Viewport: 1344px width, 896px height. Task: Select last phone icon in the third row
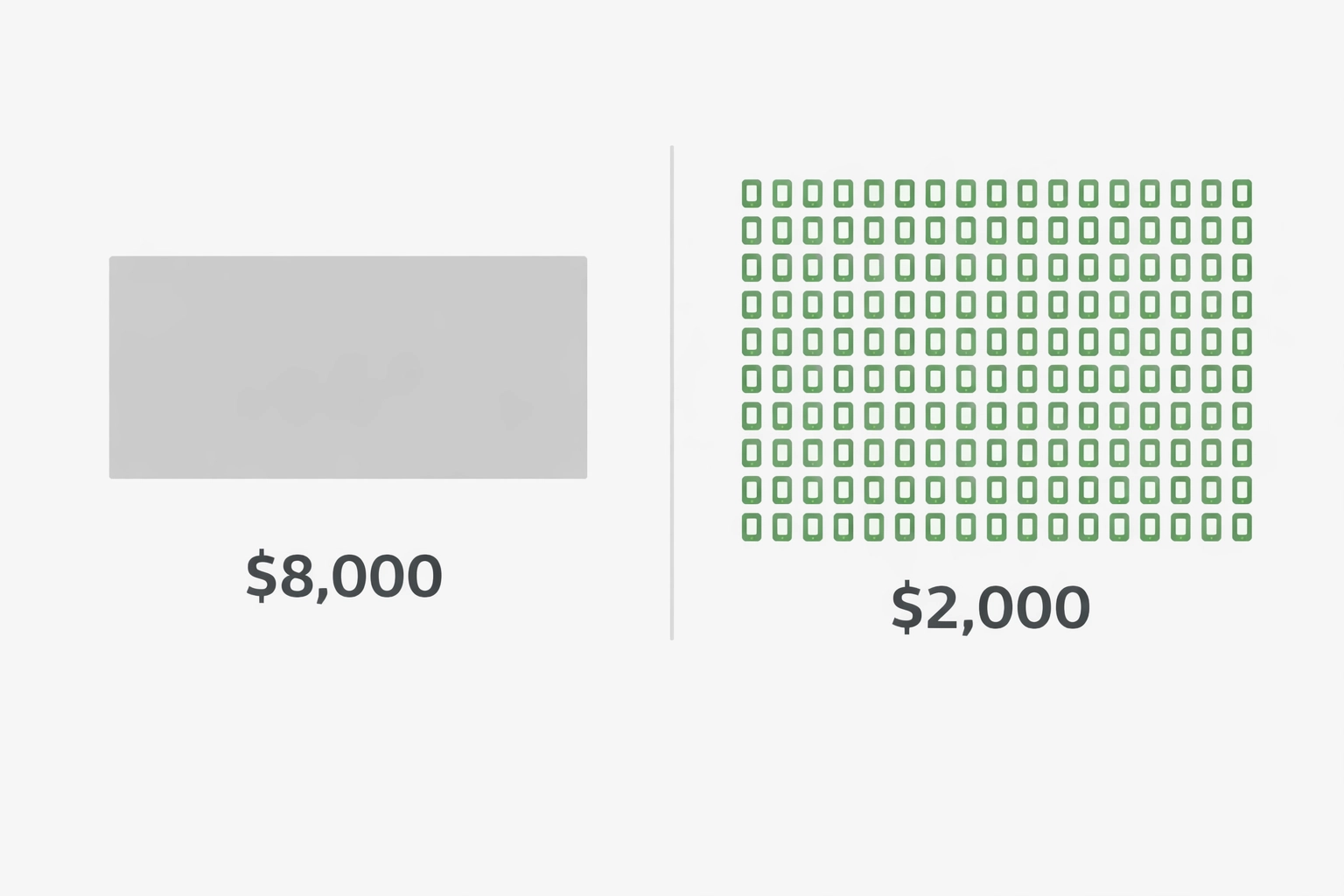pos(1242,267)
